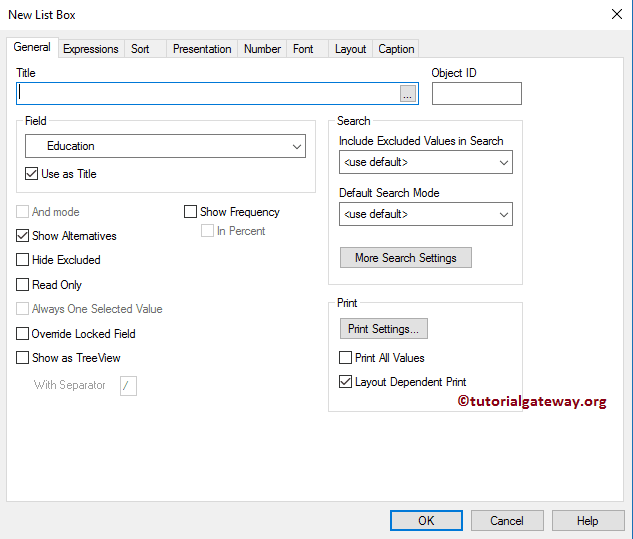Open the Presentation tab
Screen dimensions: 633x539
click(x=202, y=49)
